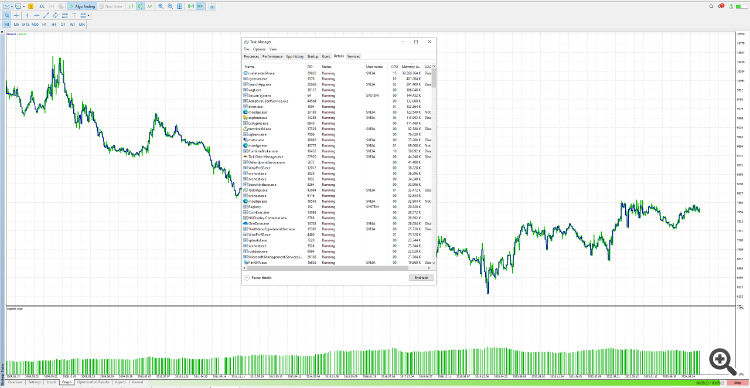The image size is (750, 388).
Task: Draw a horizontal line tool
Action: pyautogui.click(x=36, y=15)
